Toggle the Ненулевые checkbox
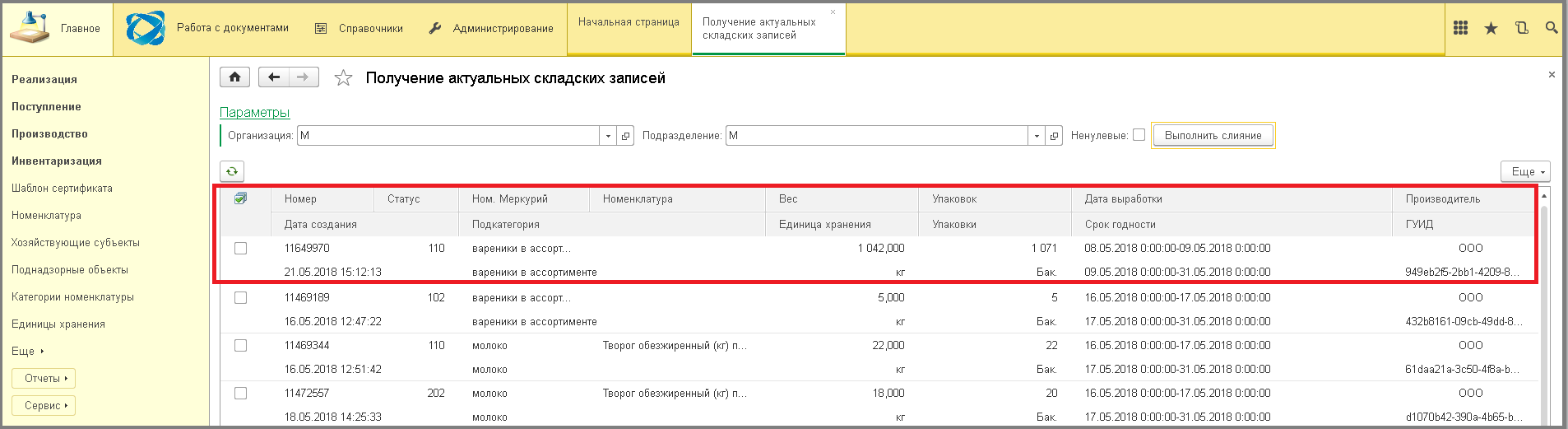 coord(1139,135)
